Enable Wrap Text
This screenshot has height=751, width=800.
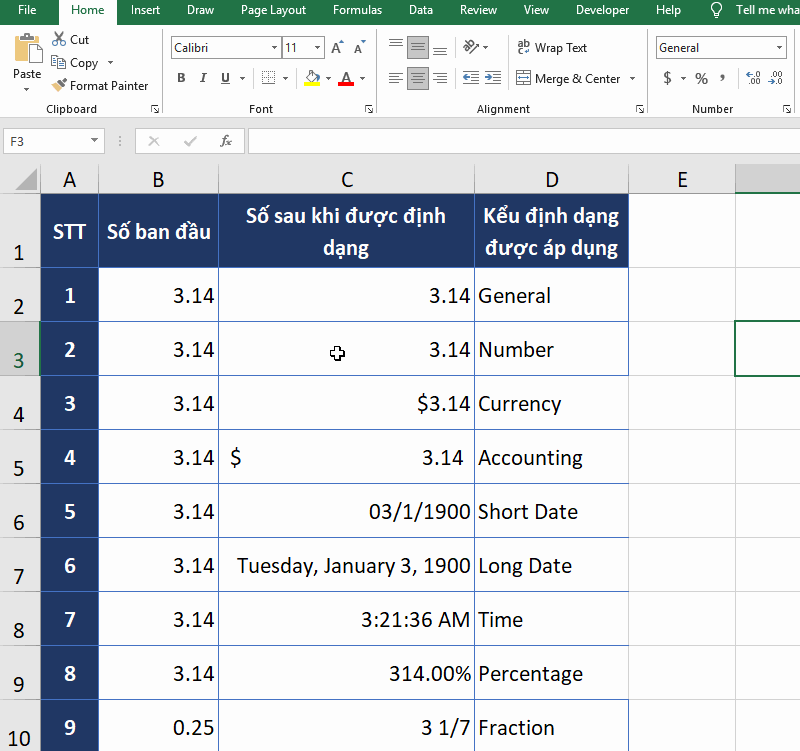[552, 47]
